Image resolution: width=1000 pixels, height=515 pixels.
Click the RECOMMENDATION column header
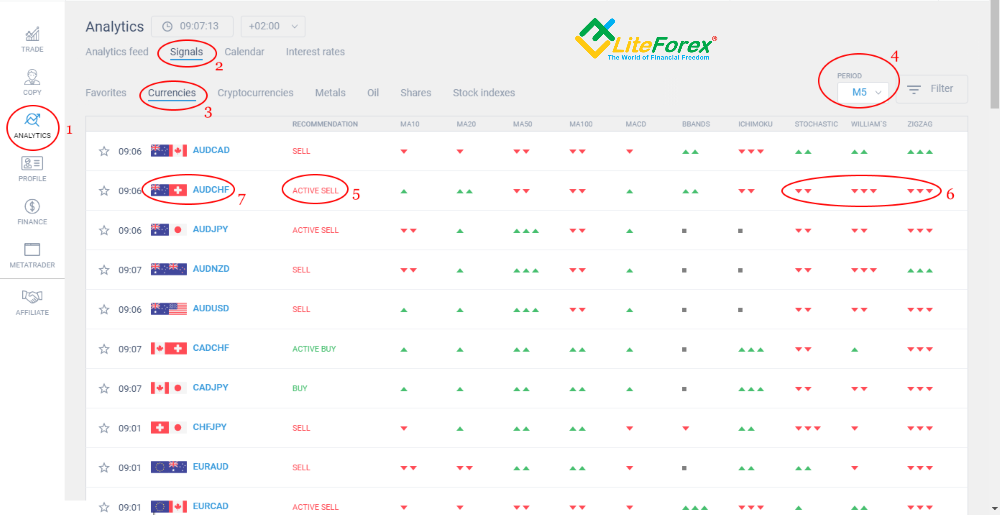coord(325,124)
